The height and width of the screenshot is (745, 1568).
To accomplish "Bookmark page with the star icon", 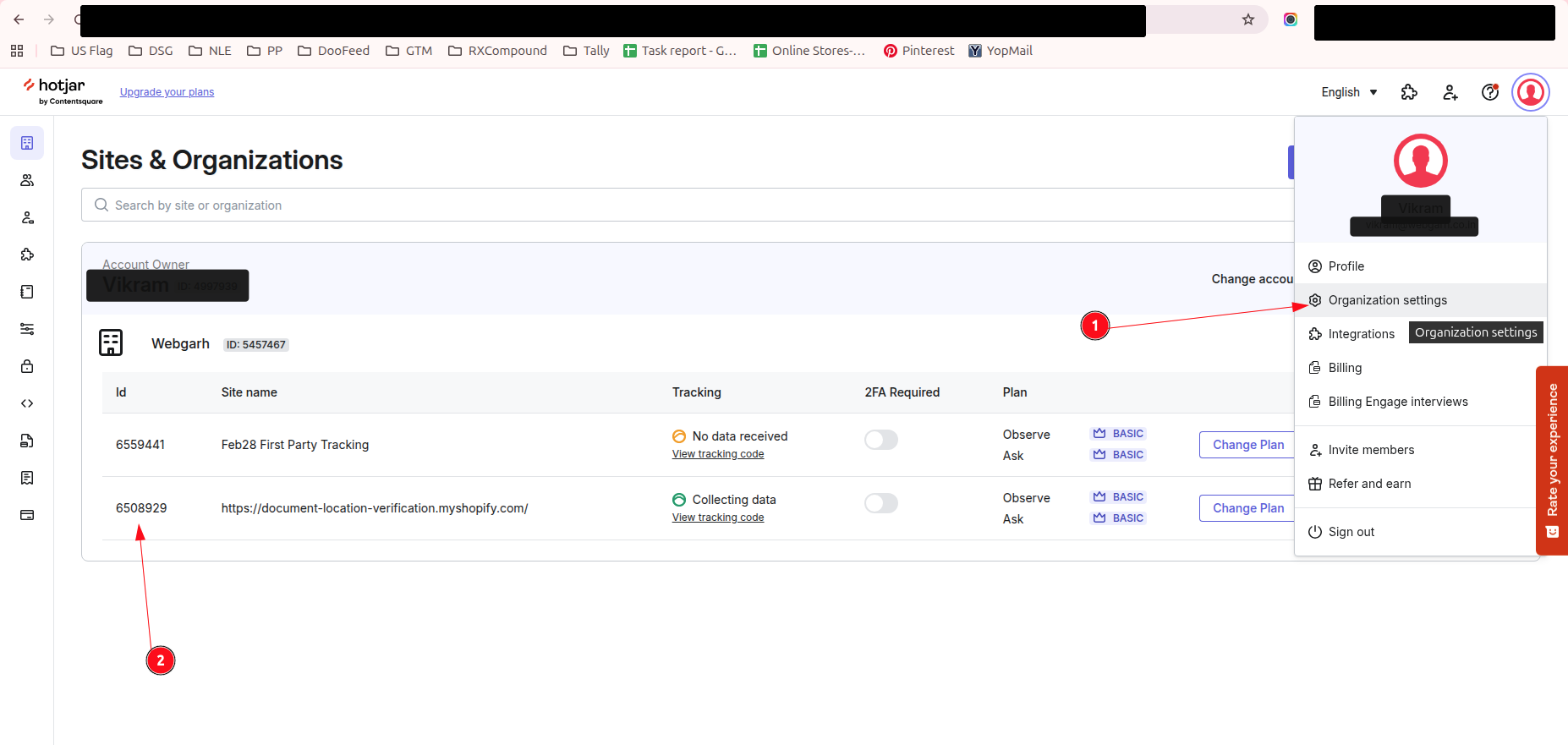I will 1248,19.
